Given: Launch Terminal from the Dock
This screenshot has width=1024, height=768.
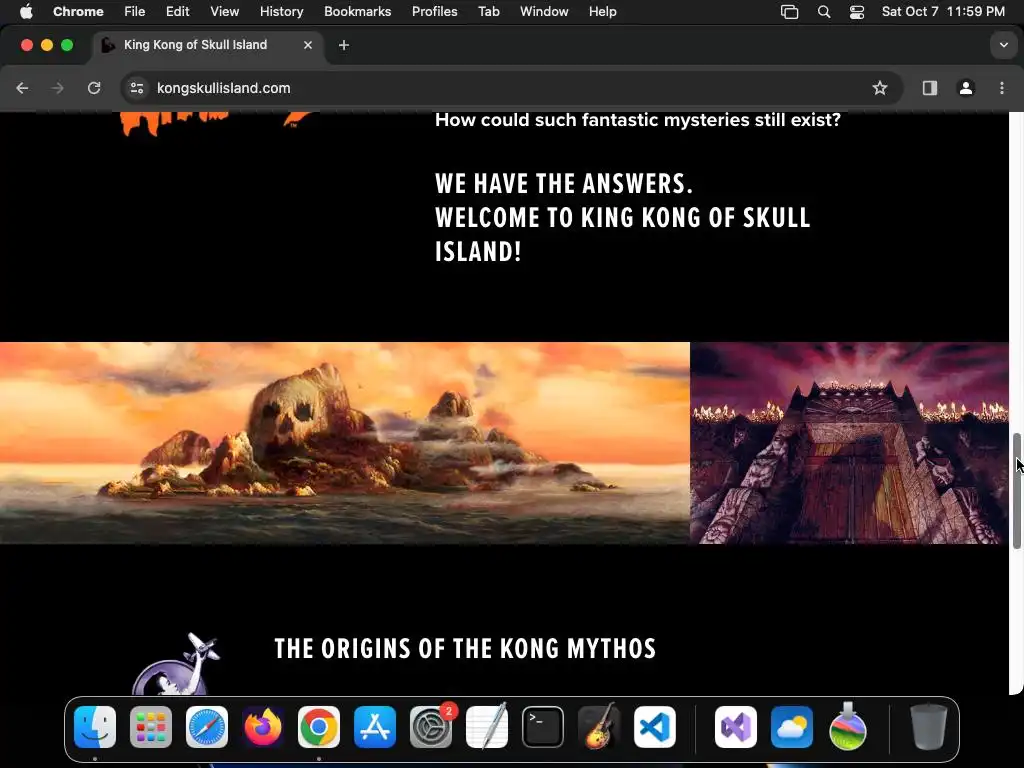Looking at the screenshot, I should [543, 727].
